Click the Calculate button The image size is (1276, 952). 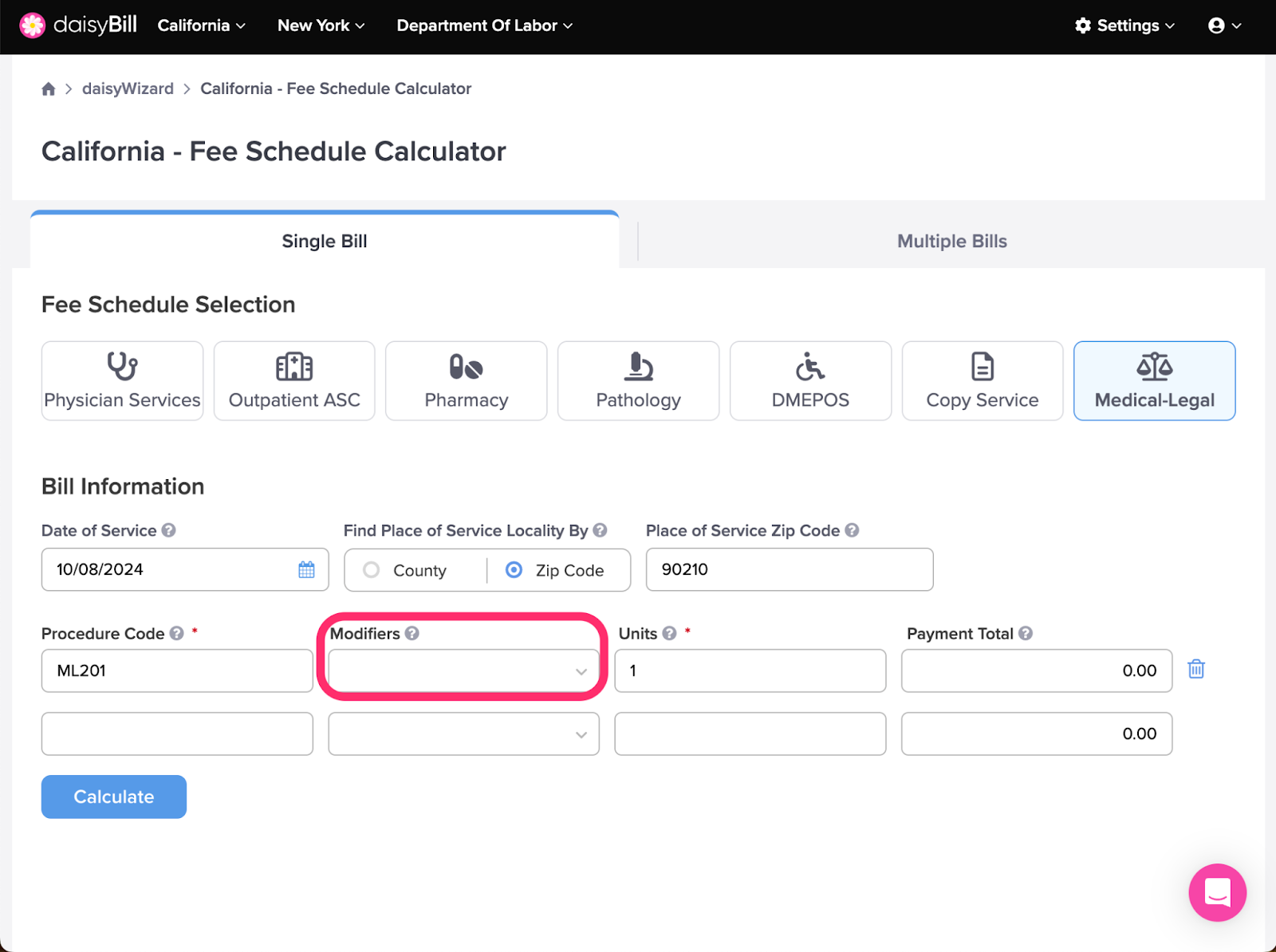point(114,797)
